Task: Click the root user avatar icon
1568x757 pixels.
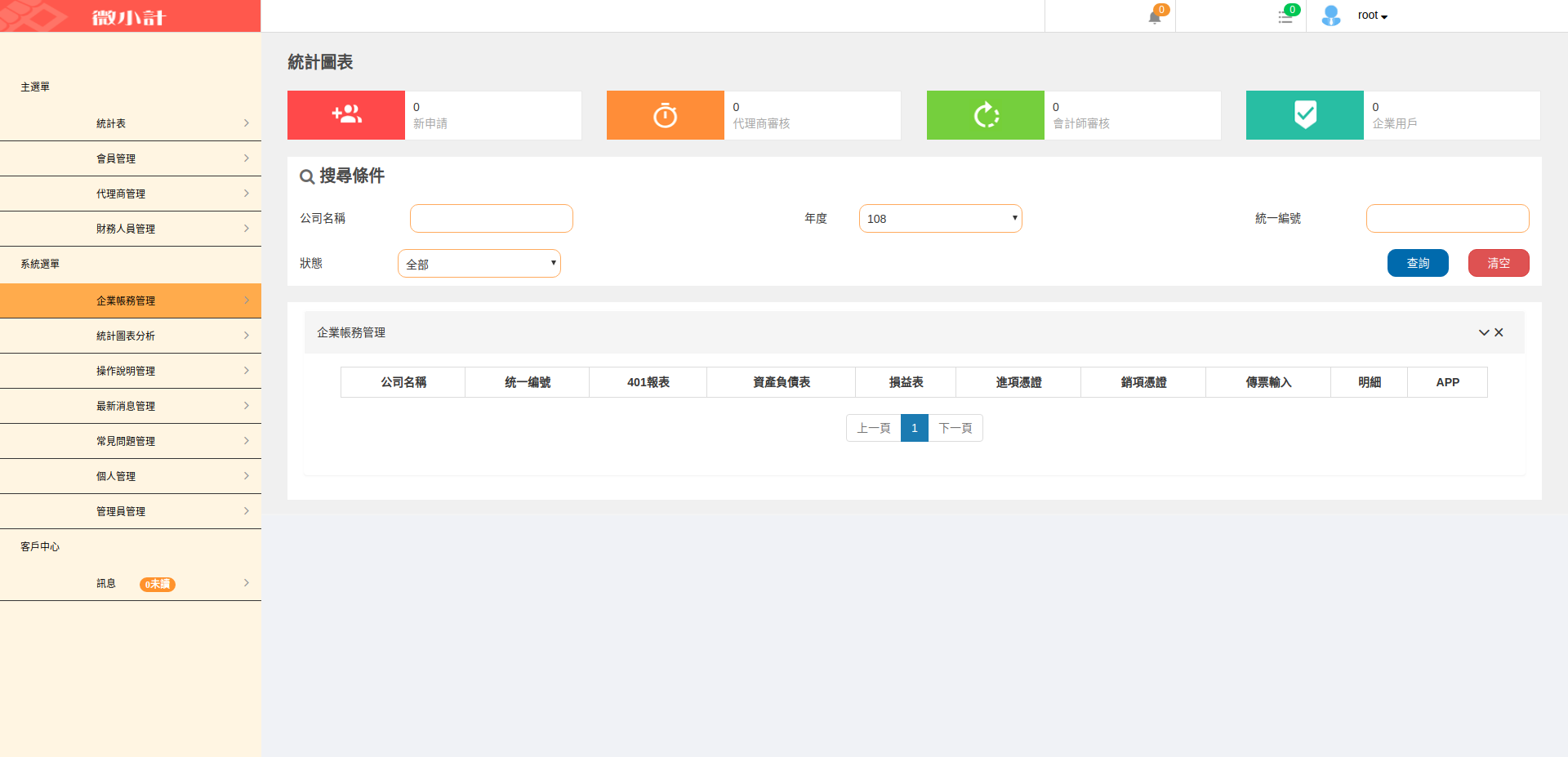Action: pyautogui.click(x=1330, y=16)
